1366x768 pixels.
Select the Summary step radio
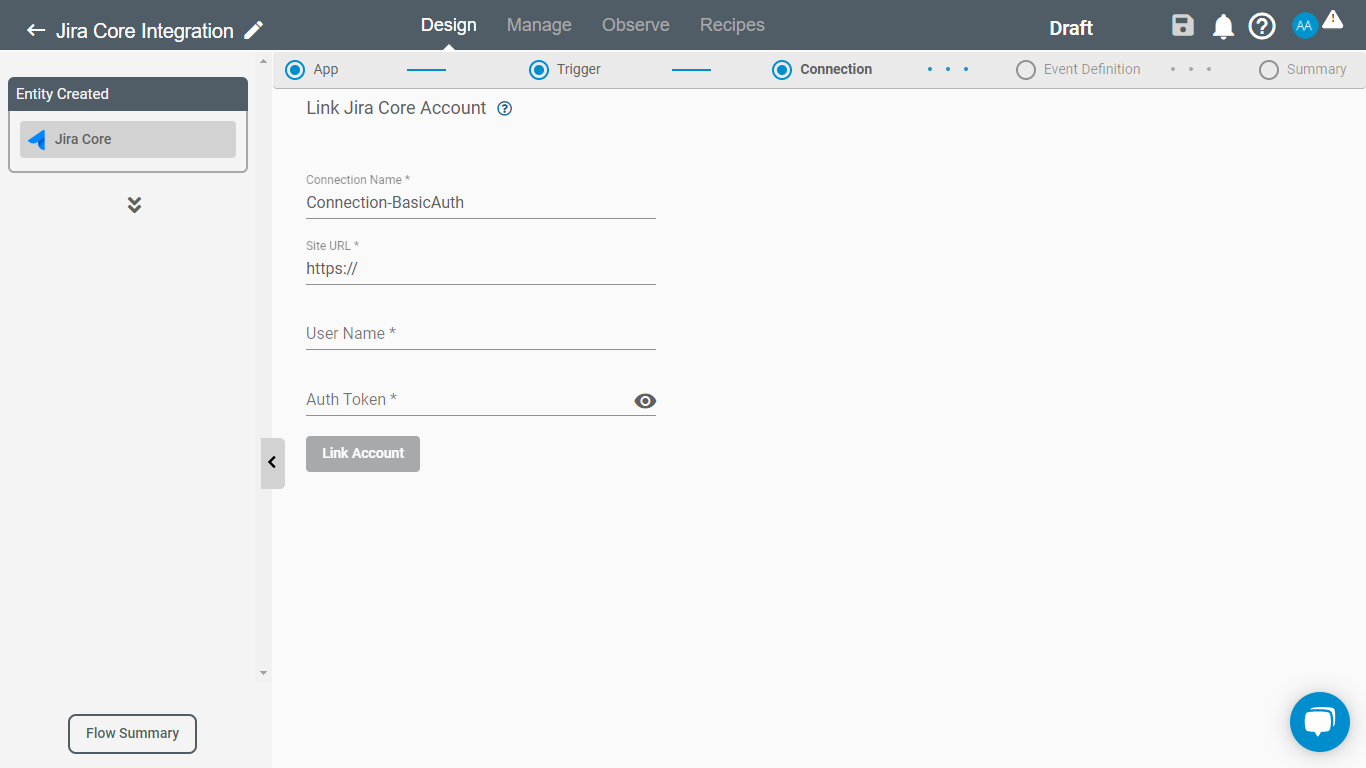pyautogui.click(x=1269, y=70)
